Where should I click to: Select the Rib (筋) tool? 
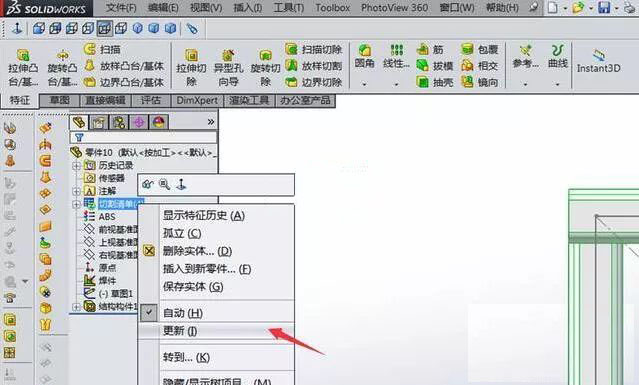[430, 49]
